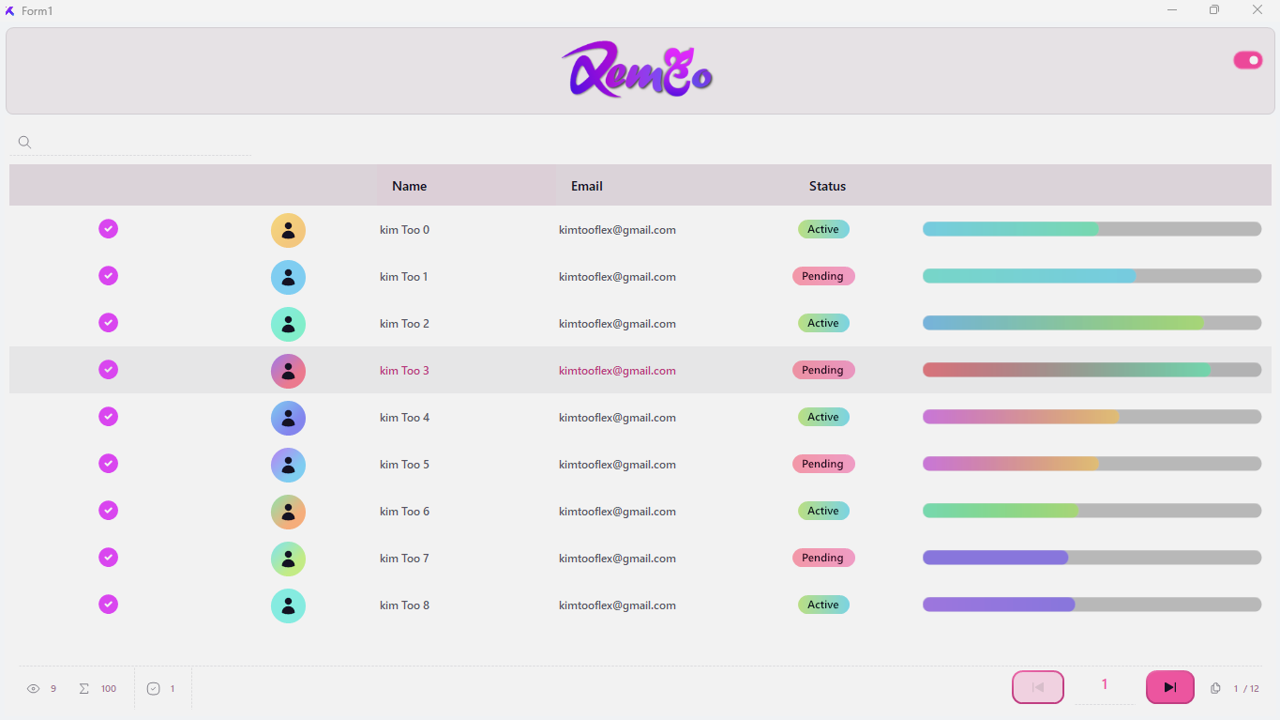The image size is (1280, 720).
Task: Sort by the Email column header
Action: point(586,186)
